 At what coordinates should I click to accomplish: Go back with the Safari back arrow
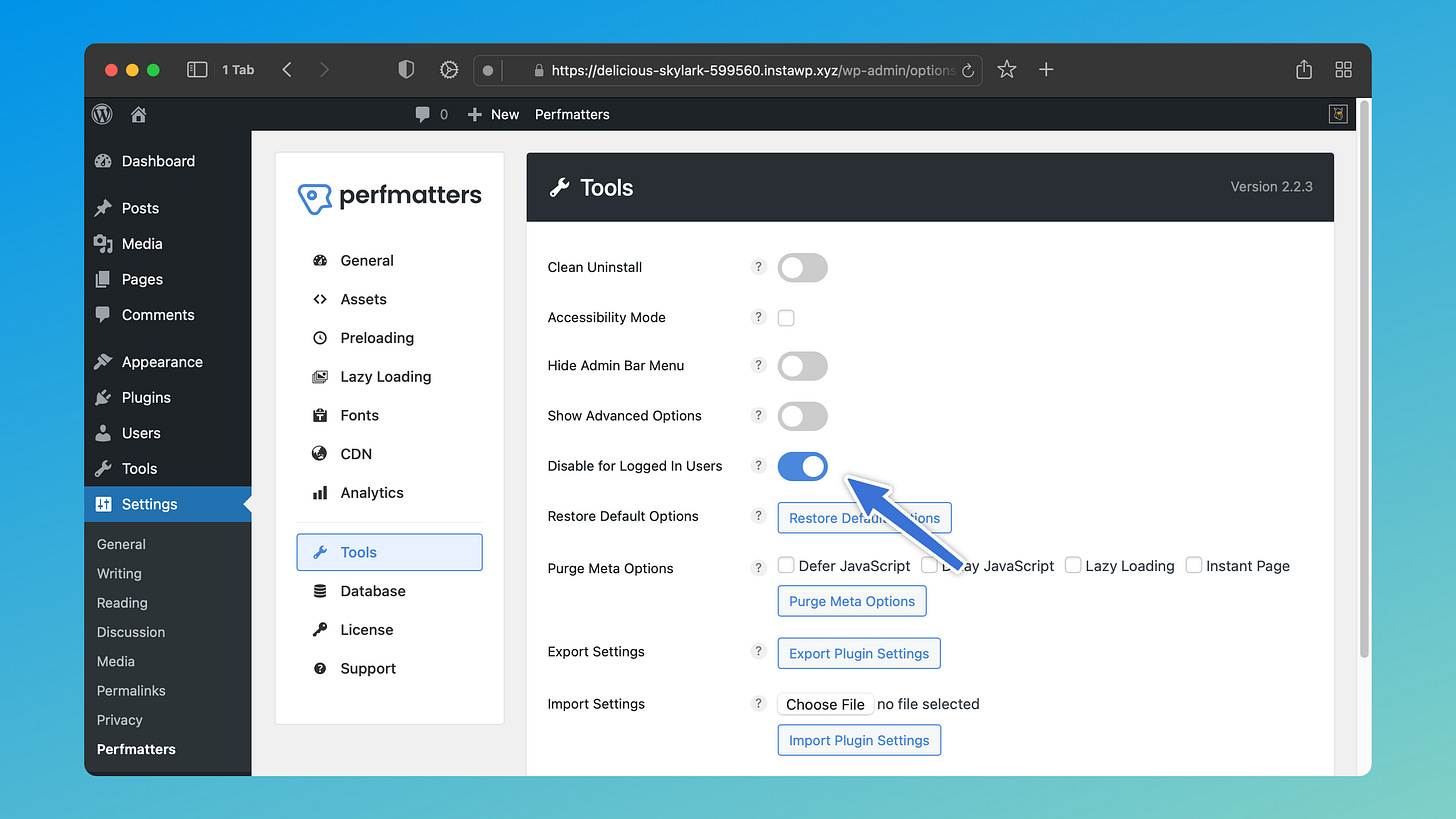click(x=287, y=69)
